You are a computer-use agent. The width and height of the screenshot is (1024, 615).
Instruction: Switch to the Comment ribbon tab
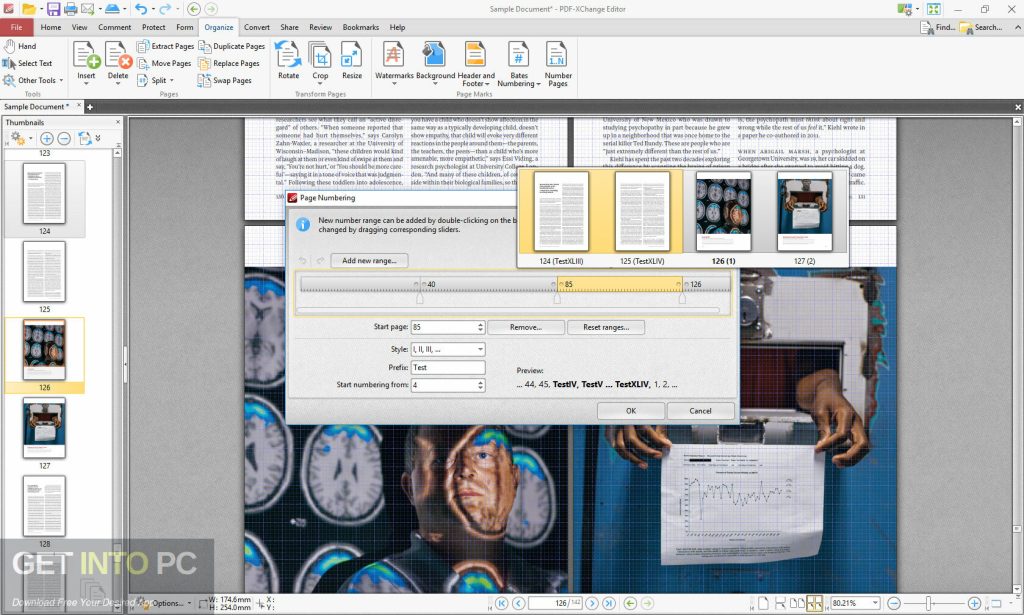[114, 27]
